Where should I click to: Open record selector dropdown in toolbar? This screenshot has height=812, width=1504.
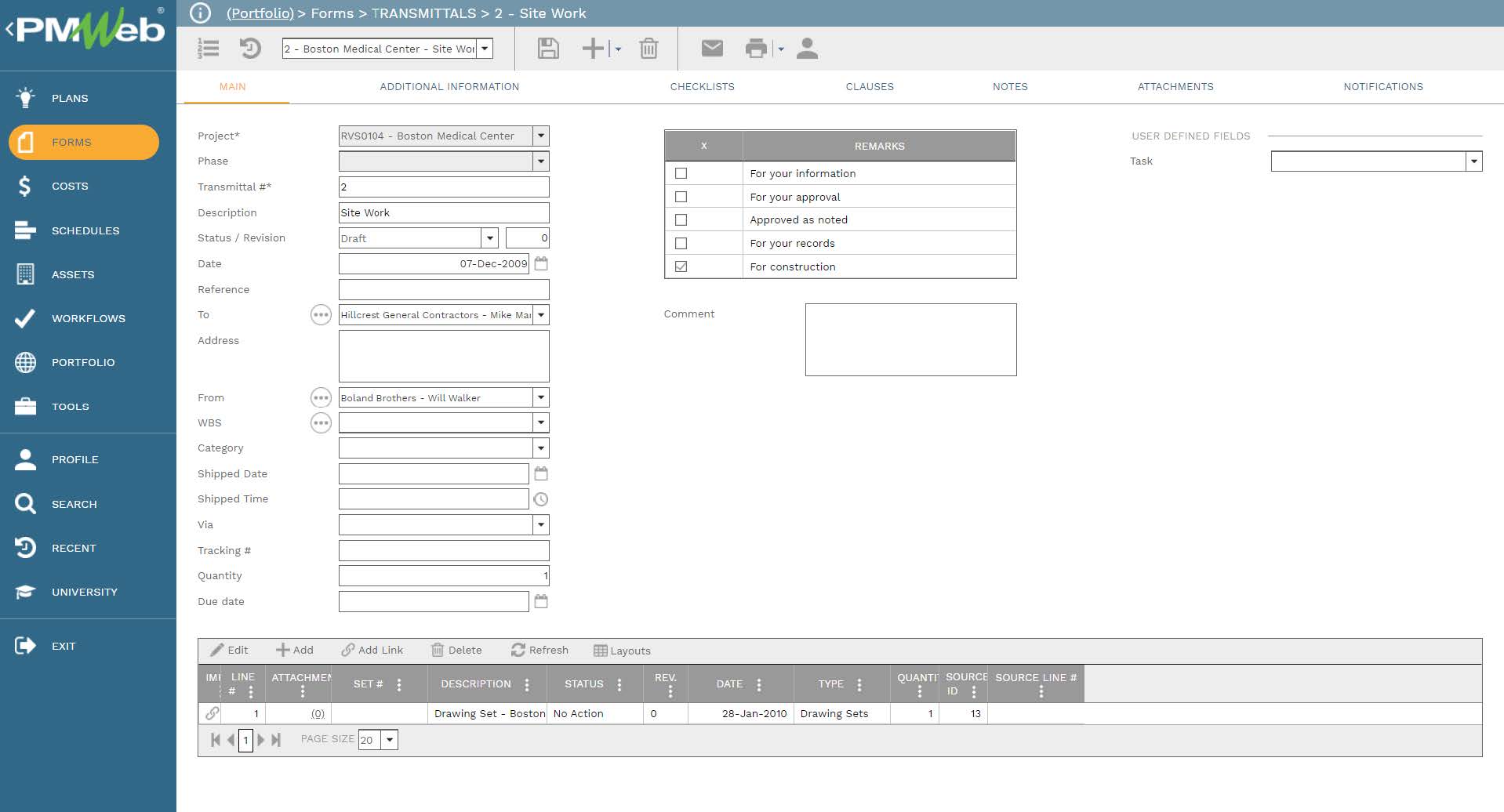[x=485, y=49]
